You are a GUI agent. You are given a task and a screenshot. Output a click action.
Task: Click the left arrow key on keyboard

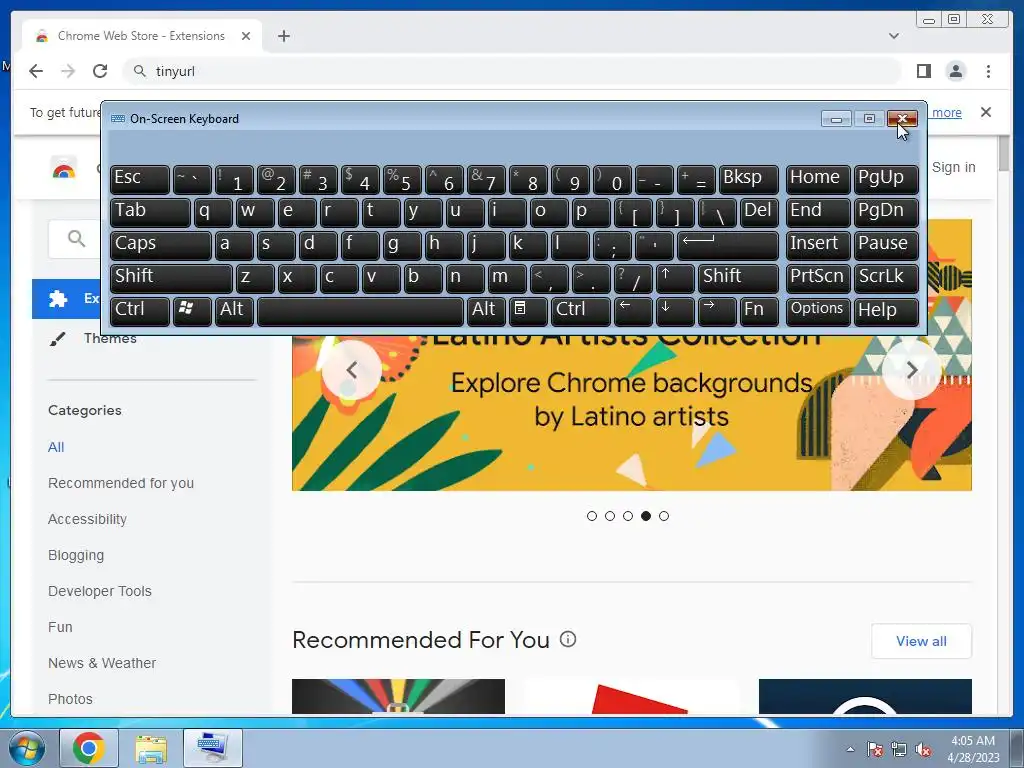click(x=633, y=311)
